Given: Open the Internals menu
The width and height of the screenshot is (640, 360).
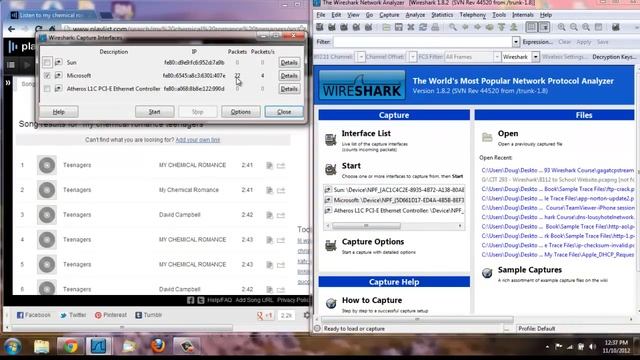Looking at the screenshot, I should [x=522, y=15].
